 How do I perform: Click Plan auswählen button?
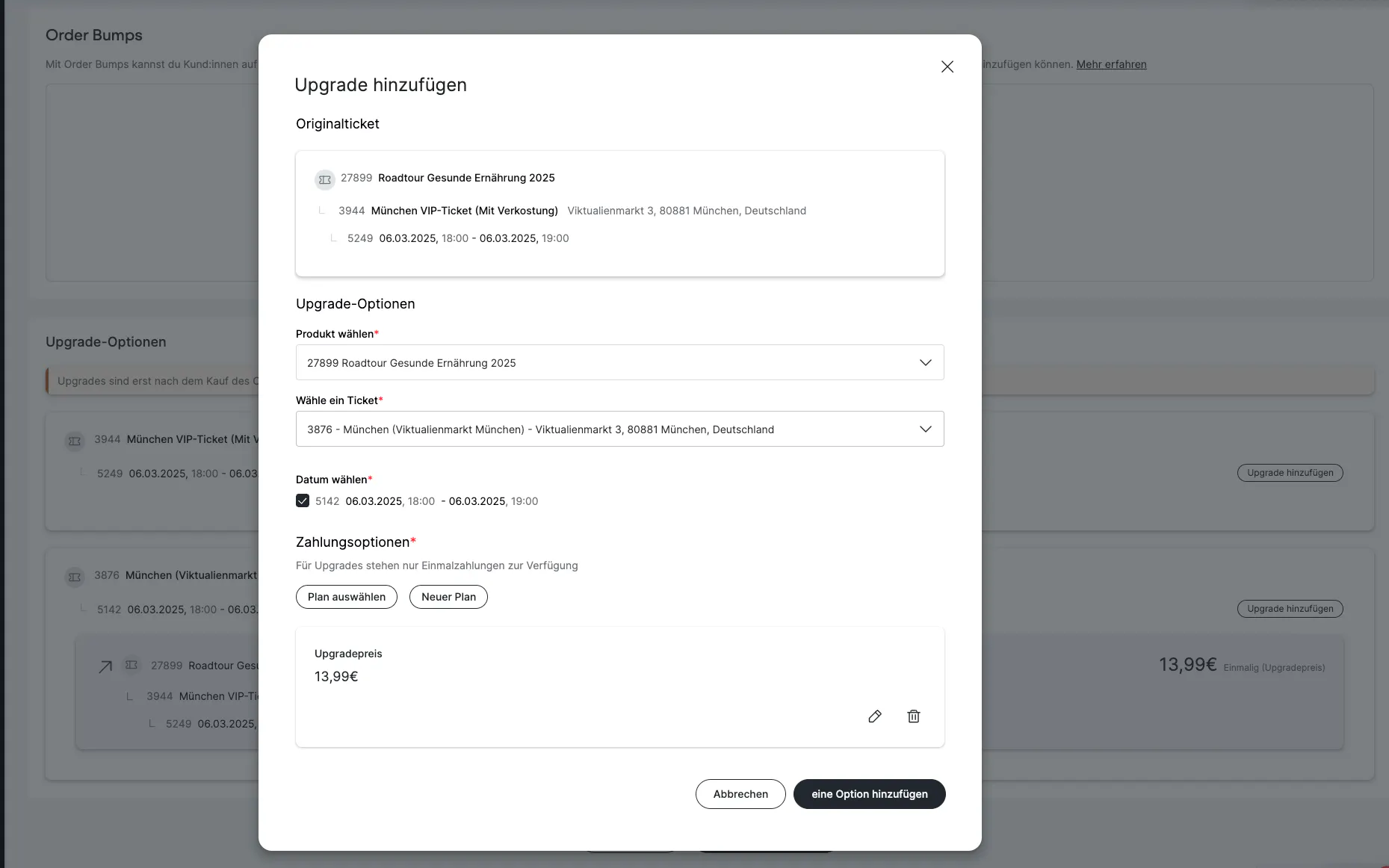click(347, 597)
